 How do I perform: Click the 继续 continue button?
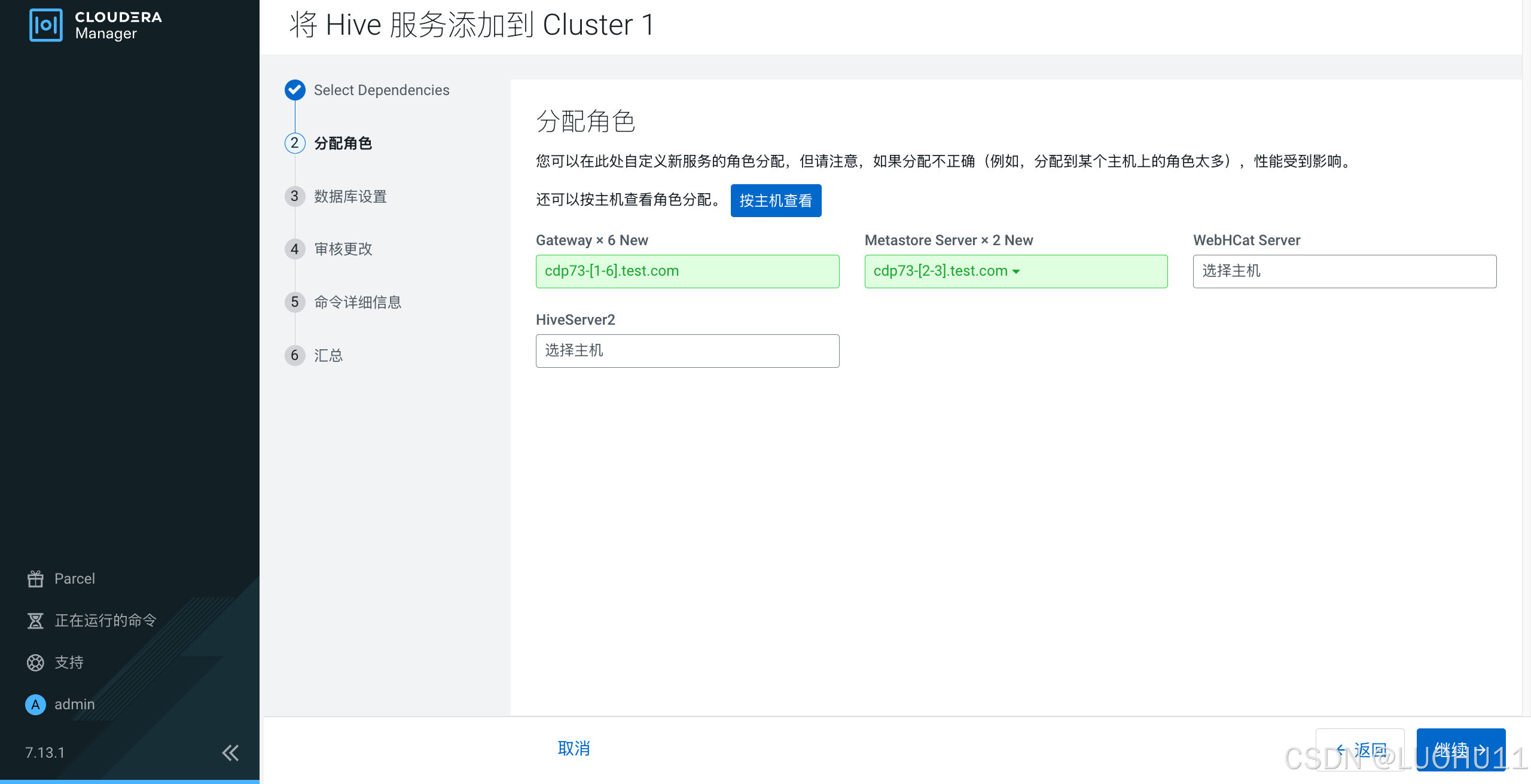coord(1460,749)
